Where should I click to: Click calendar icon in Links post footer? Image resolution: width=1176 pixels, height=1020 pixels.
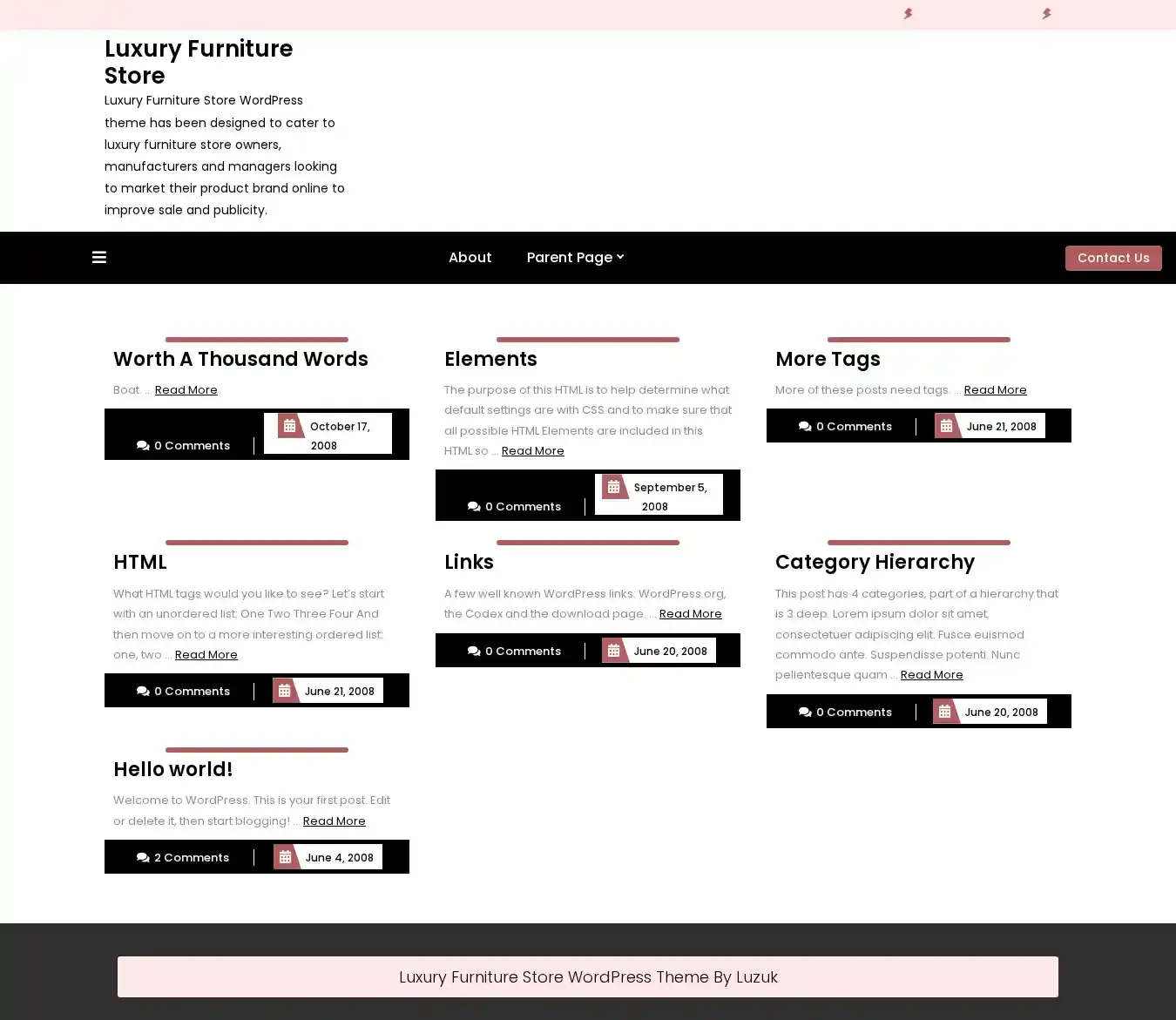[613, 651]
